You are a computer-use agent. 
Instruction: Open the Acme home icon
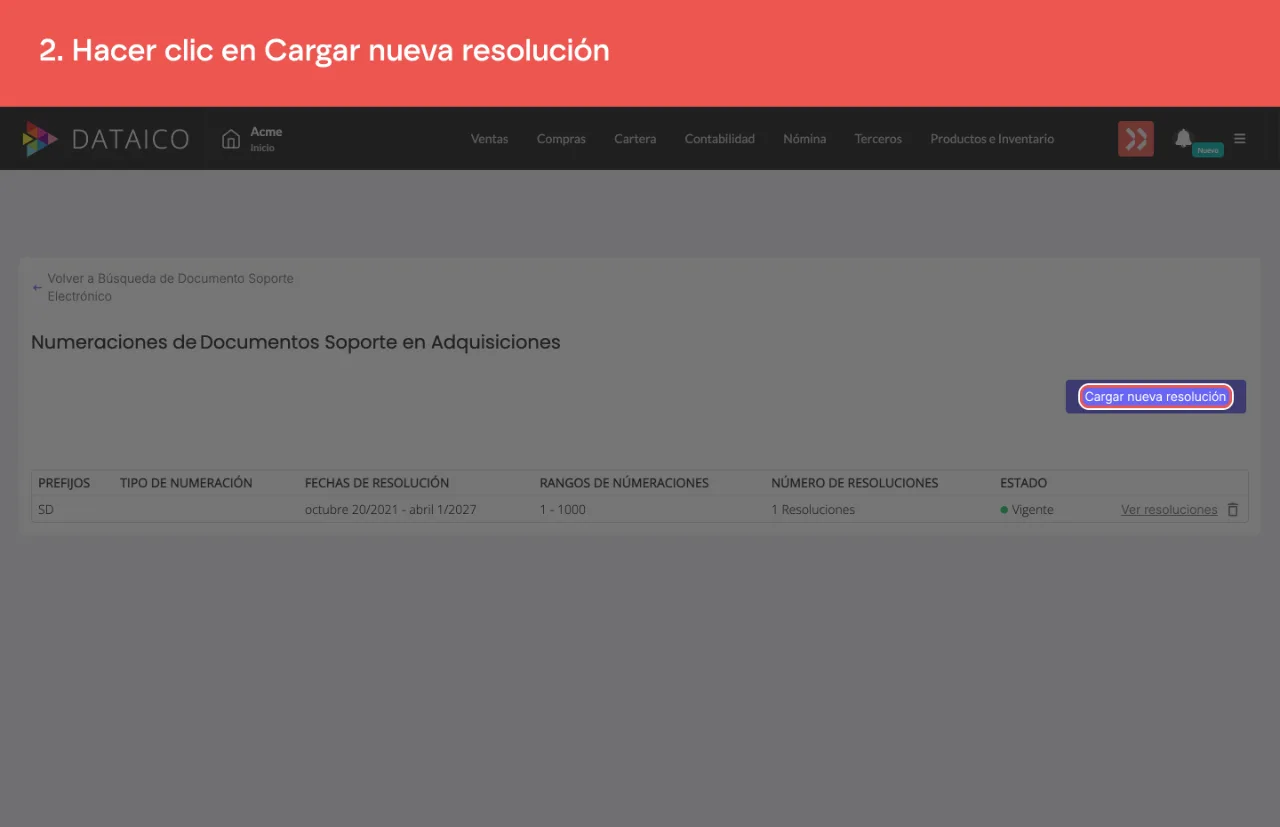tap(231, 139)
